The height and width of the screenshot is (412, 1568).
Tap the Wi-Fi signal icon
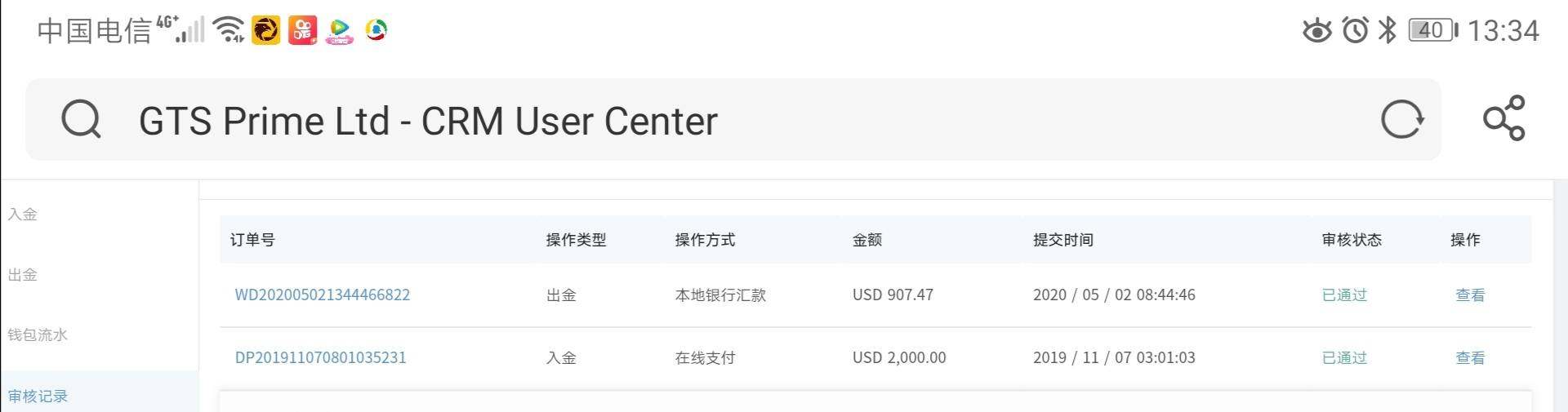(x=228, y=29)
